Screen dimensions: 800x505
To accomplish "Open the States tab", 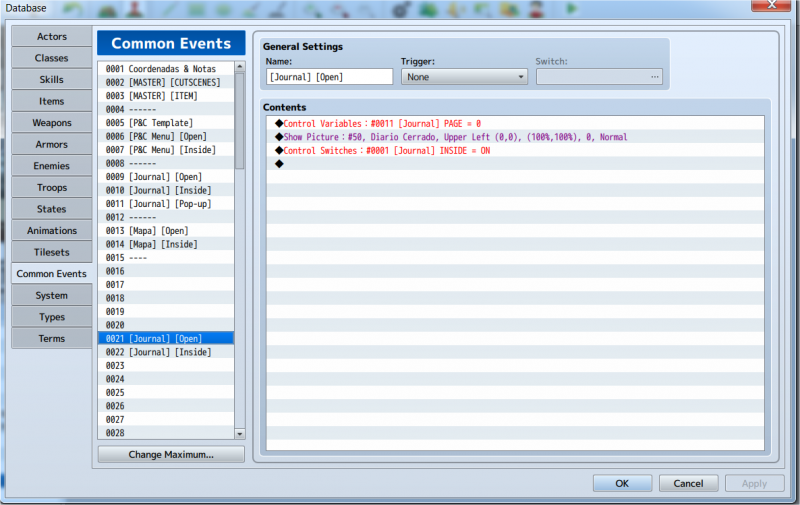I will coord(52,209).
